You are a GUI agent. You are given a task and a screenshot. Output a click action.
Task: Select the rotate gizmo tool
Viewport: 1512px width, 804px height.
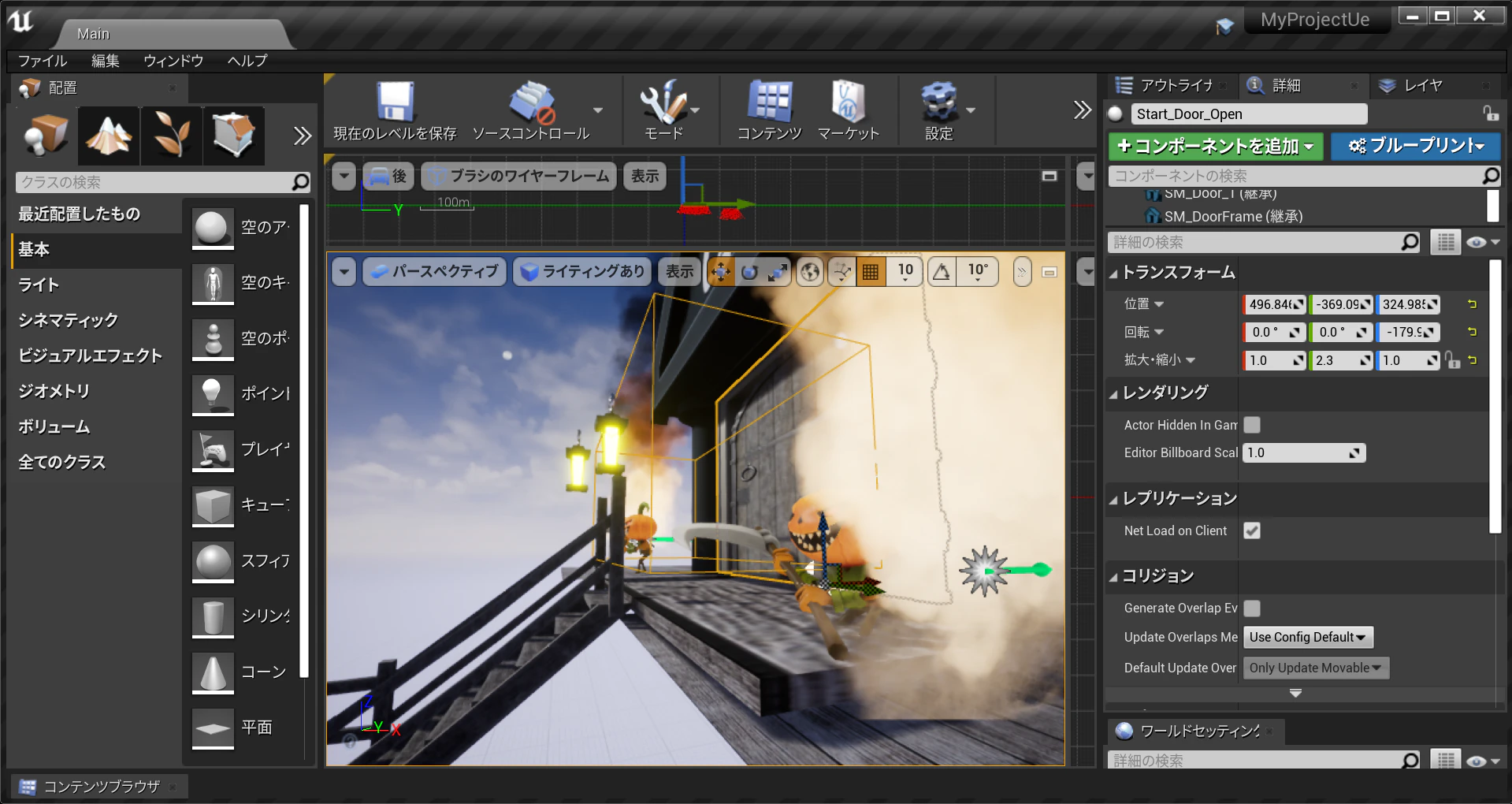[x=749, y=272]
